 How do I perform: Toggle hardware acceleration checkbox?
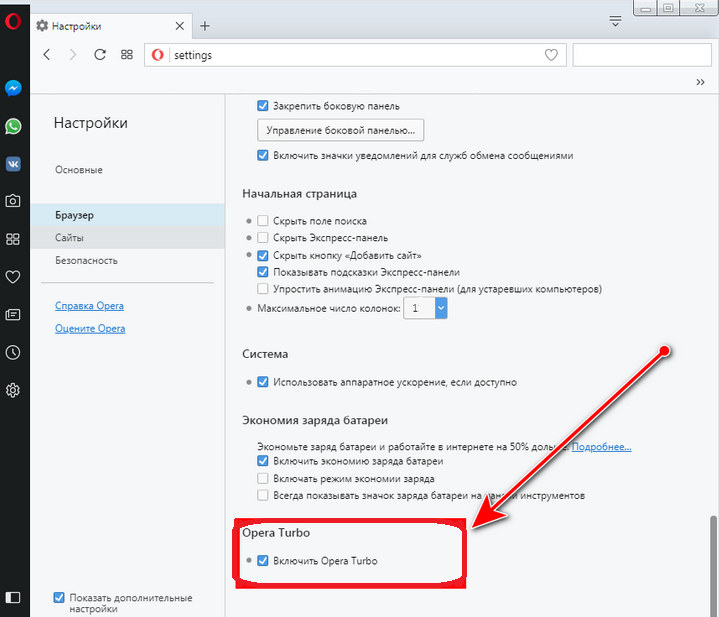(263, 382)
